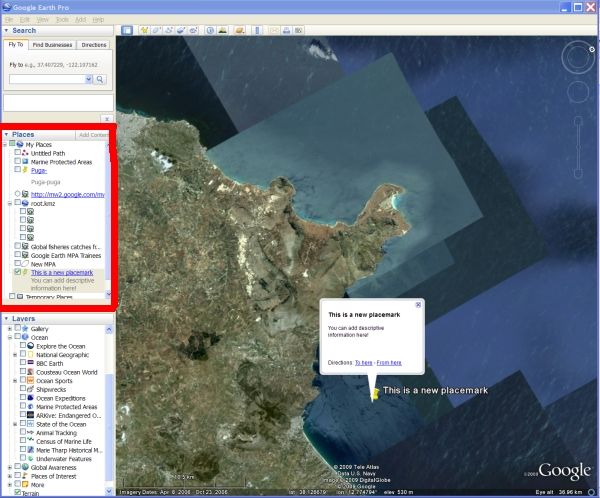Collapse the root.kmz tree node
Screen dimensions: 600x498
tap(10, 203)
